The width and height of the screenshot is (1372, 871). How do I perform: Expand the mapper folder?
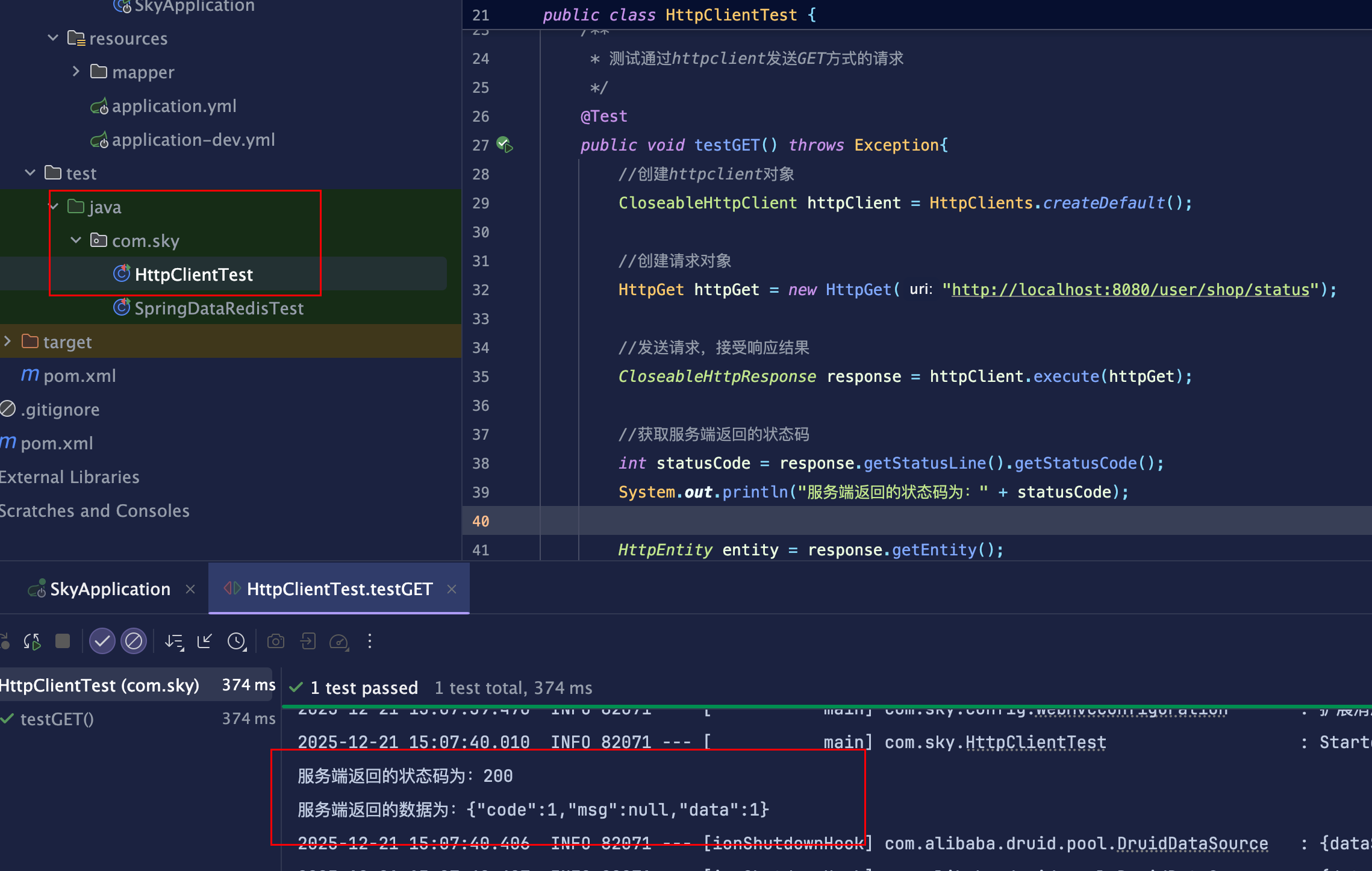coord(75,71)
